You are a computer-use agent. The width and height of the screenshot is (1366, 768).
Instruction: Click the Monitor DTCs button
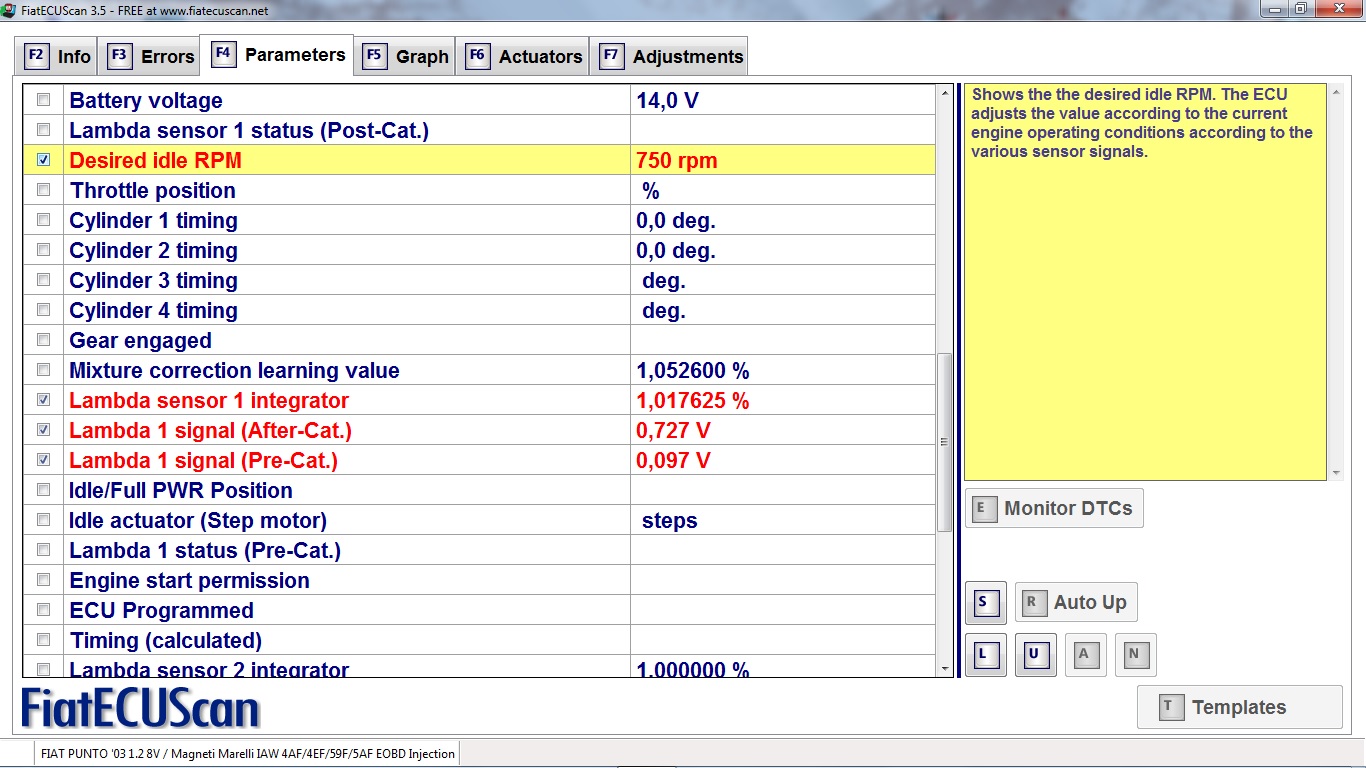pyautogui.click(x=1054, y=508)
